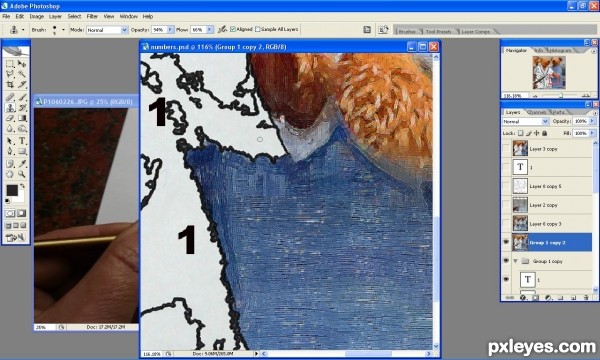This screenshot has height=360, width=600.
Task: Select the Crop tool
Action: pos(10,84)
